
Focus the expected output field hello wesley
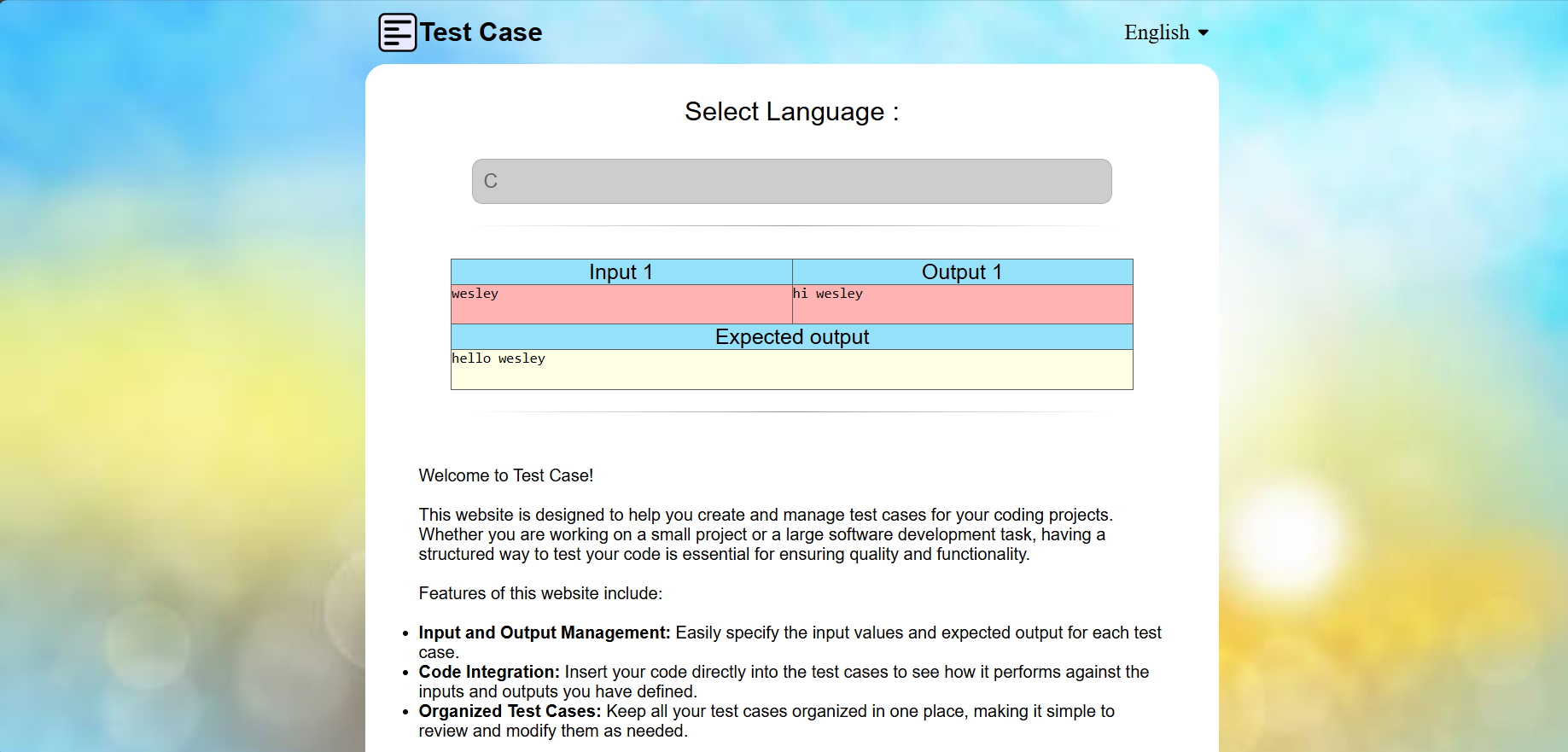[791, 370]
